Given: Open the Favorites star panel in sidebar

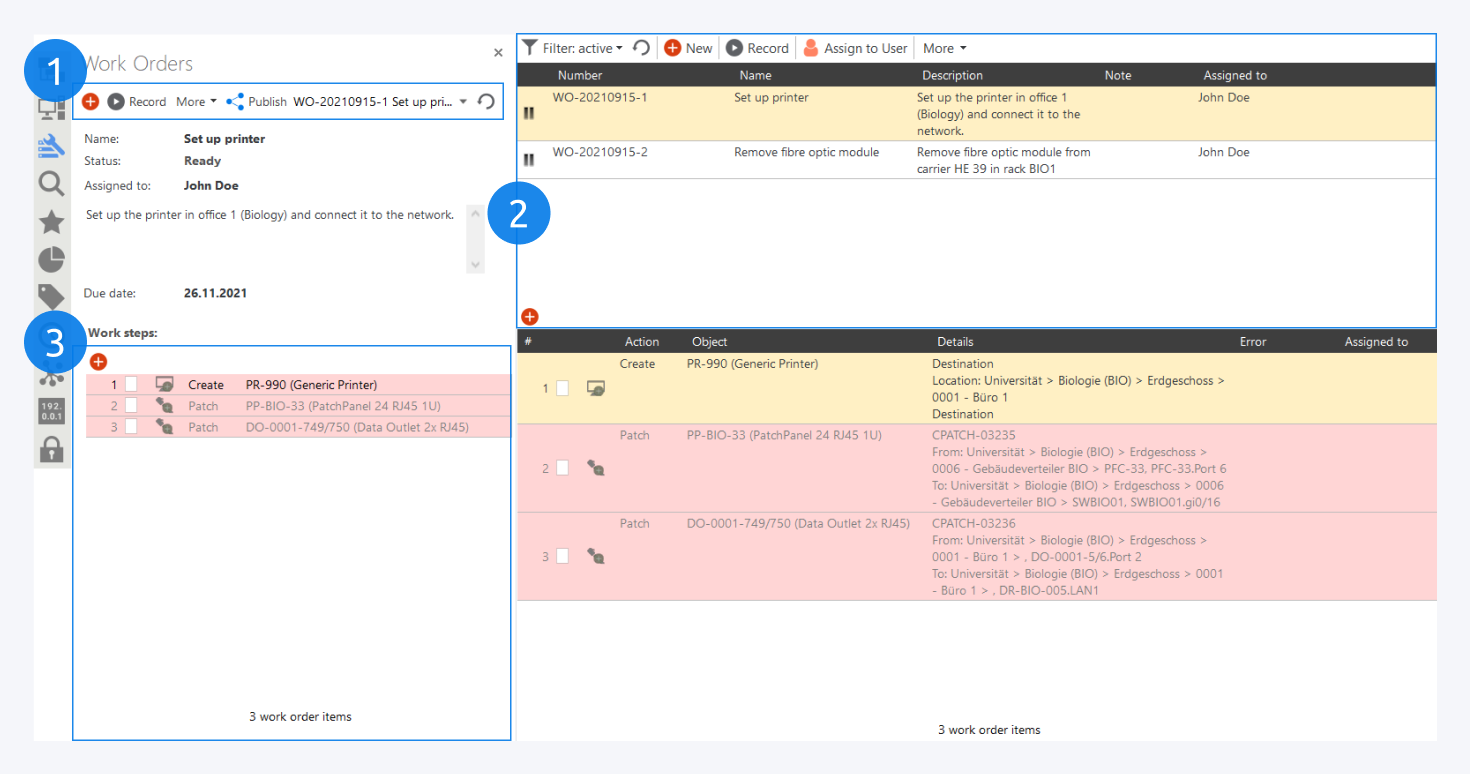Looking at the screenshot, I should click(52, 221).
